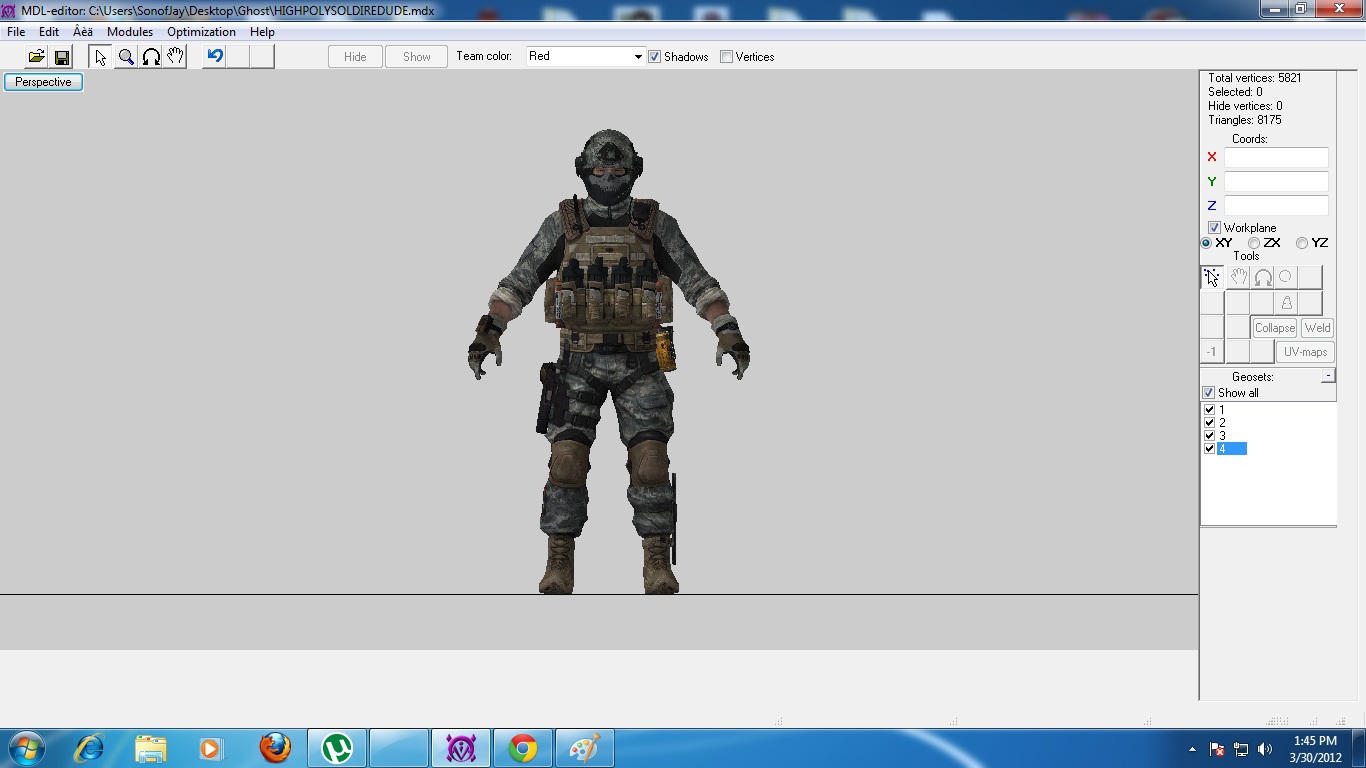Choose the rotate view tool in toolbar
Image resolution: width=1366 pixels, height=768 pixels.
(x=151, y=57)
